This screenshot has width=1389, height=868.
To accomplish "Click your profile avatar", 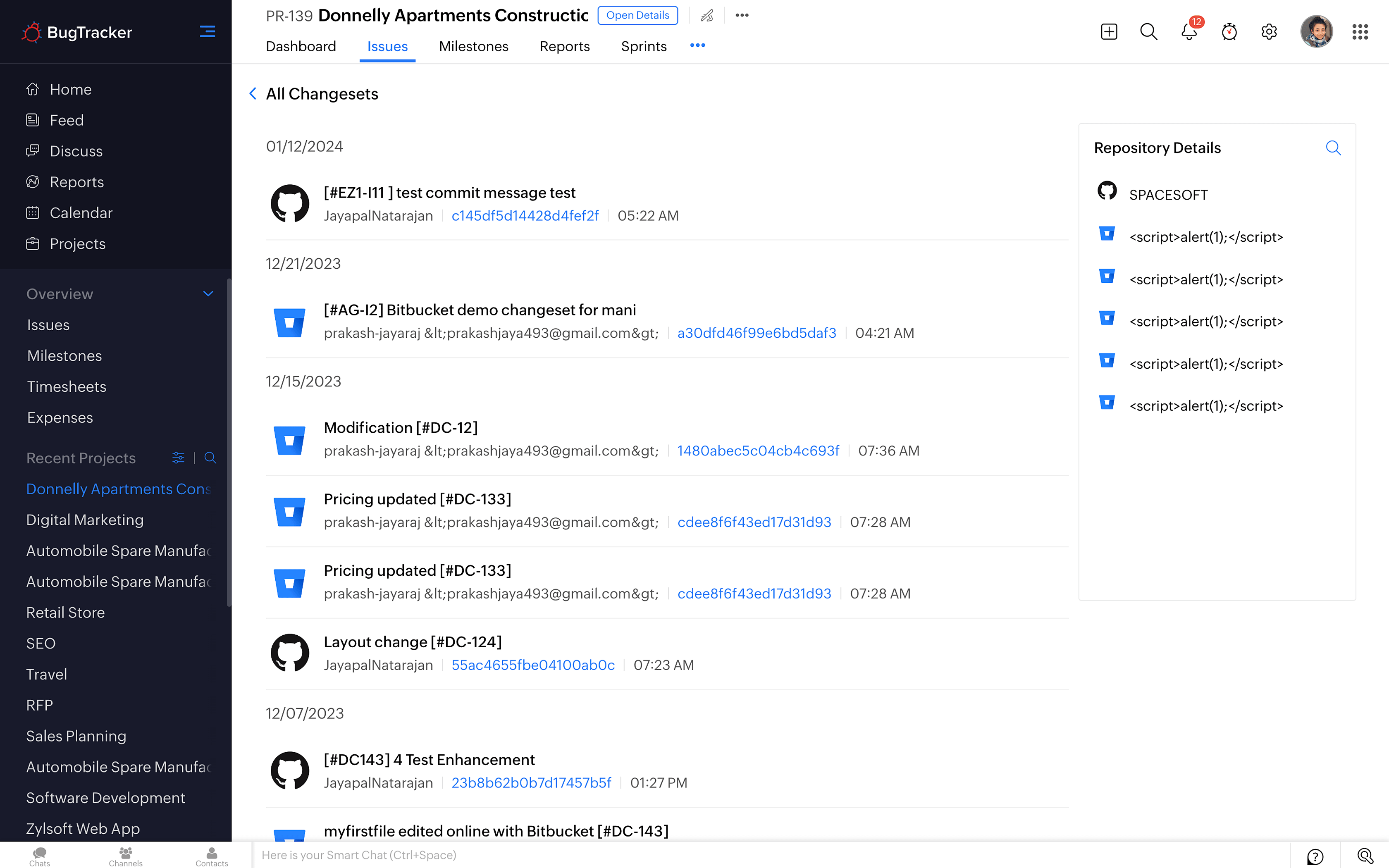I will pyautogui.click(x=1317, y=31).
